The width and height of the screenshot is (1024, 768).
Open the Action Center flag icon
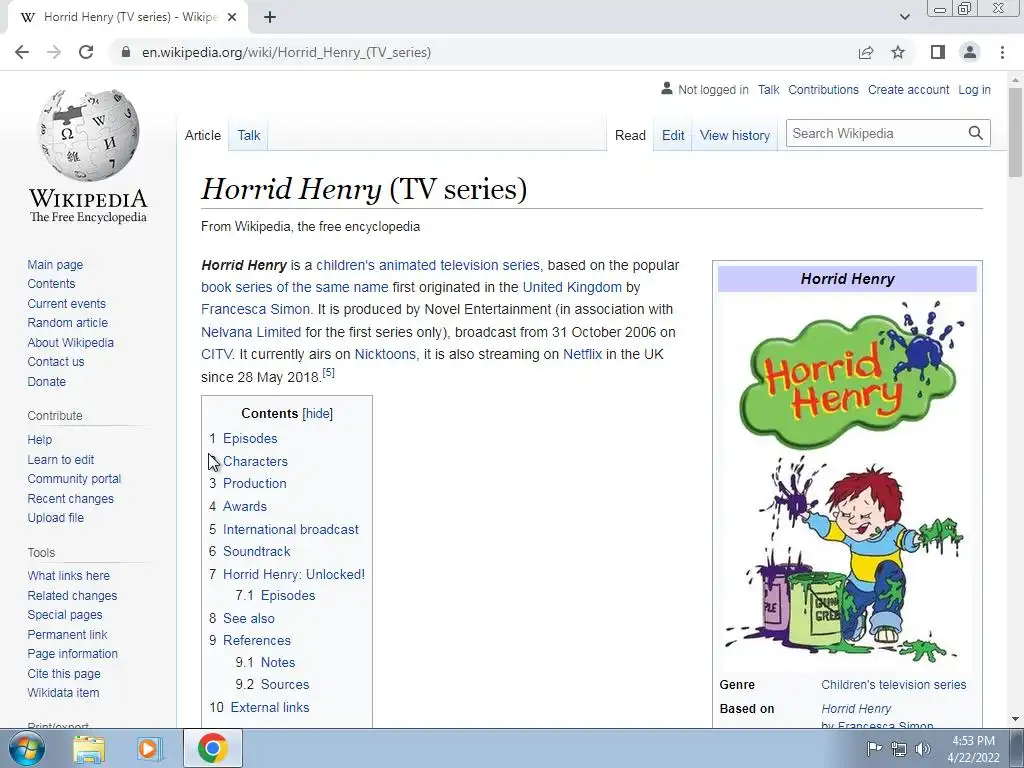pos(874,748)
